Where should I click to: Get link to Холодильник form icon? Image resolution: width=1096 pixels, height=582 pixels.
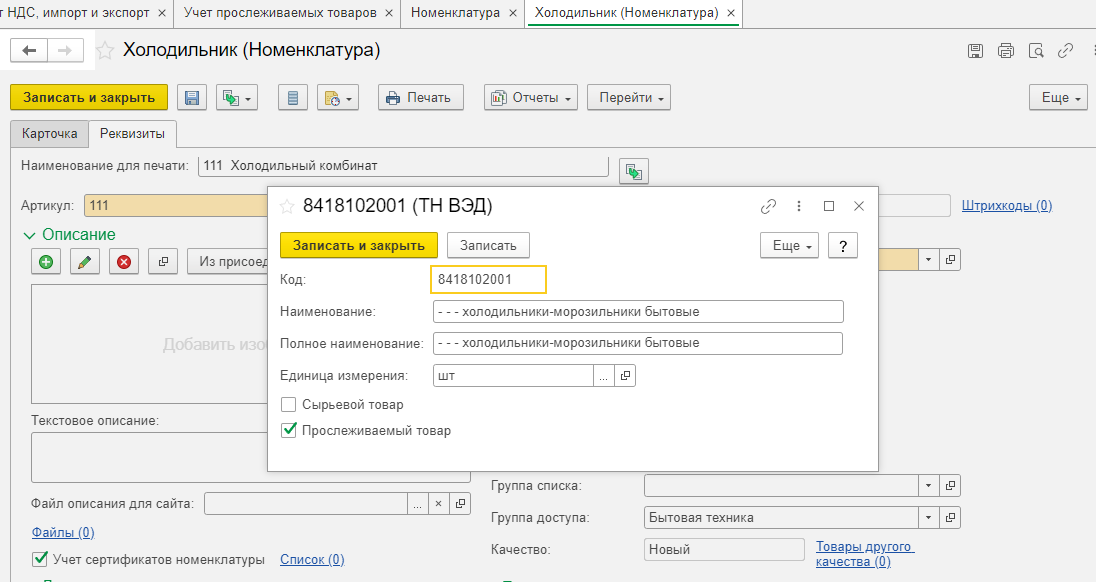click(1065, 50)
